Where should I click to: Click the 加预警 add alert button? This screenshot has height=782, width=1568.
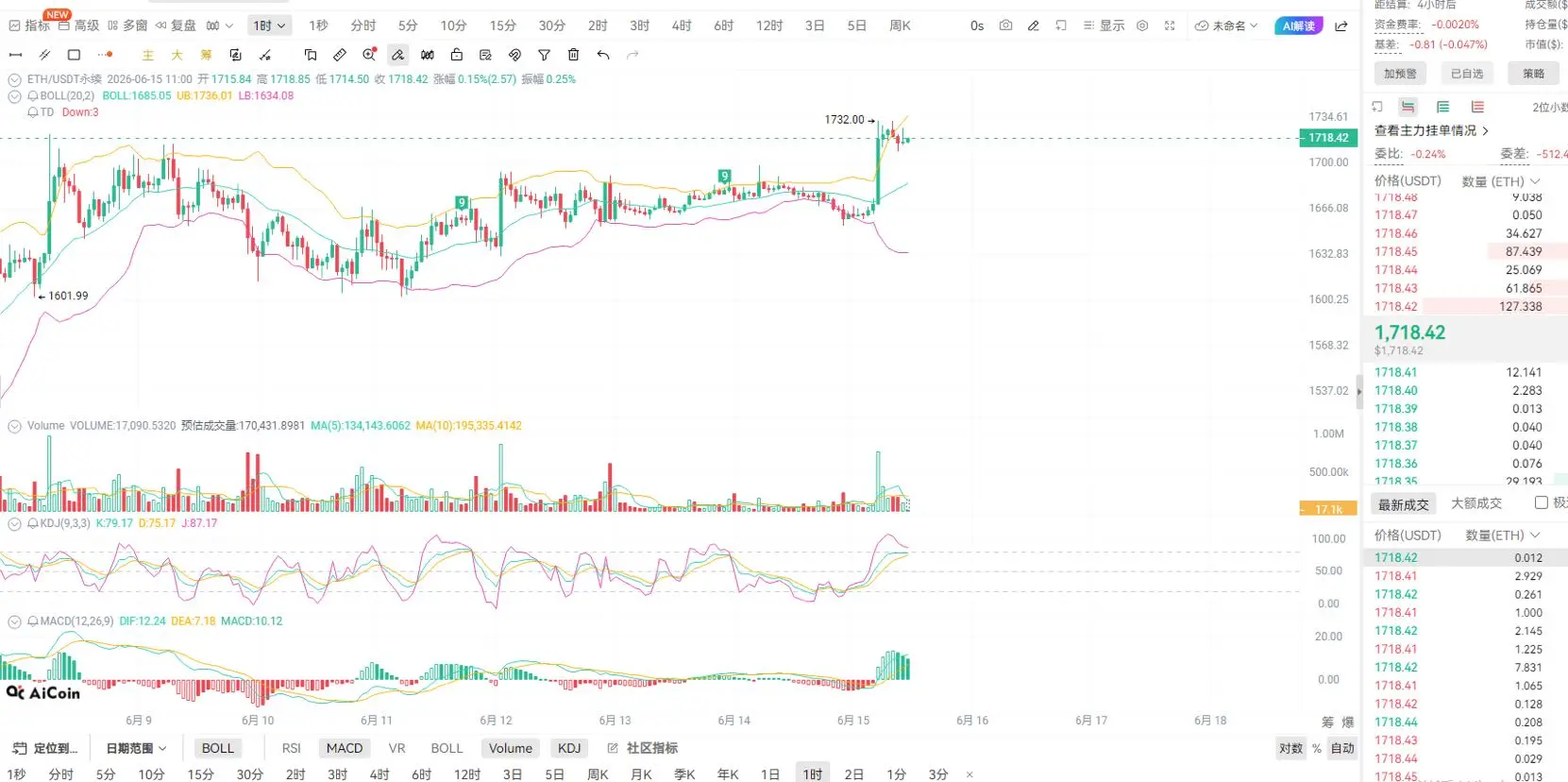click(1400, 74)
